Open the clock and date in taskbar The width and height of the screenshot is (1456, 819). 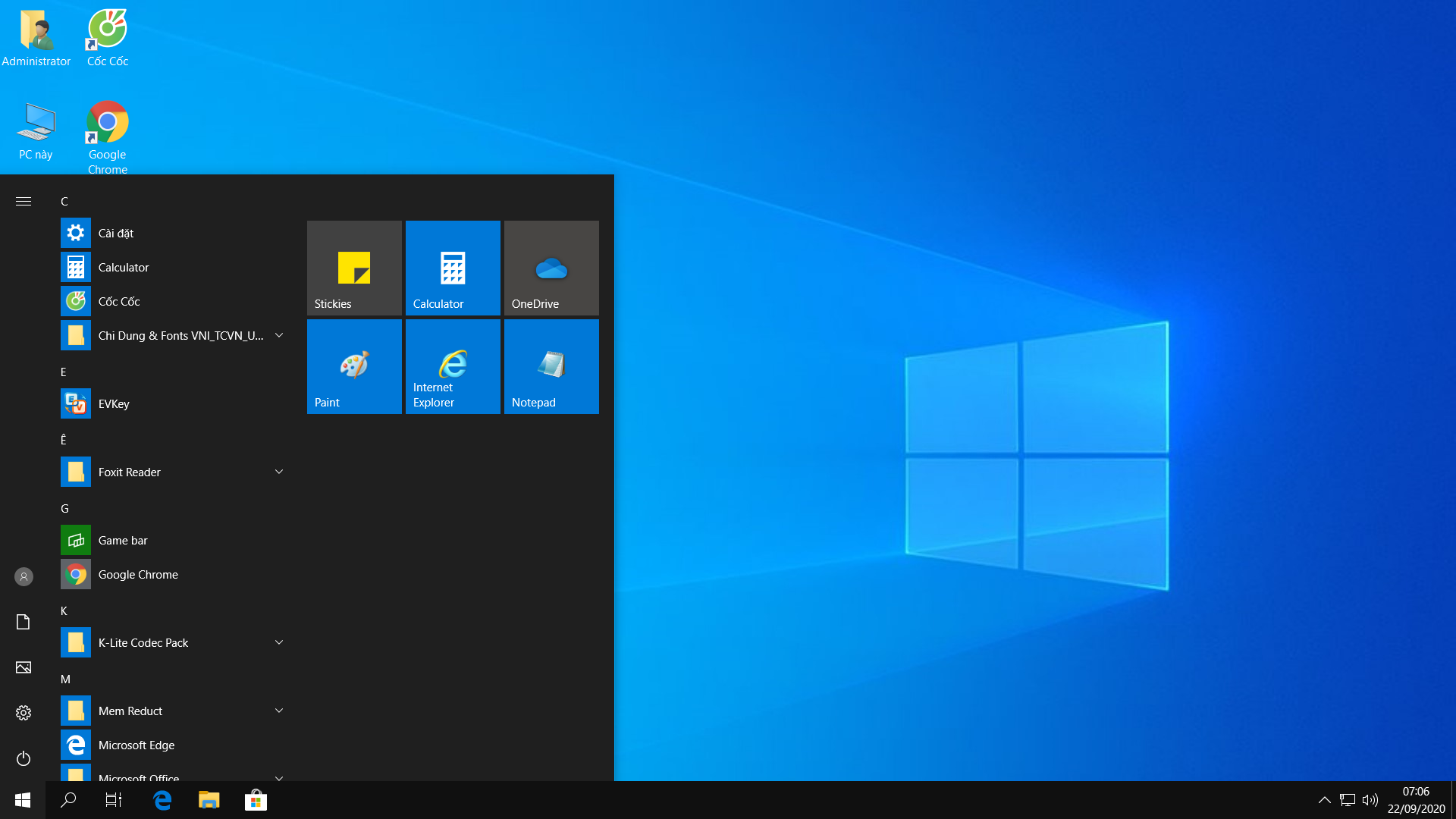pos(1416,800)
